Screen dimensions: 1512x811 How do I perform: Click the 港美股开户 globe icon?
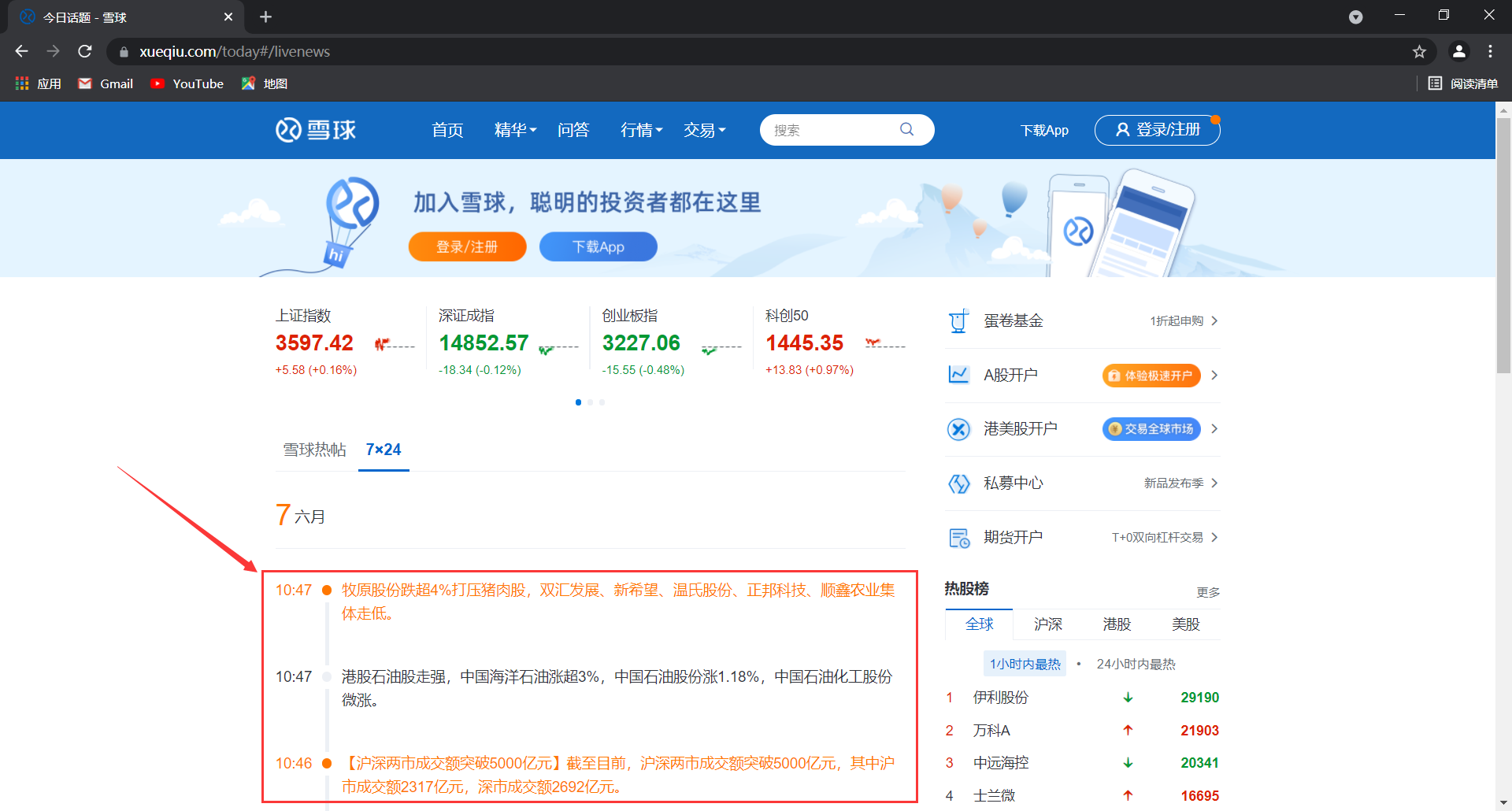(x=958, y=429)
